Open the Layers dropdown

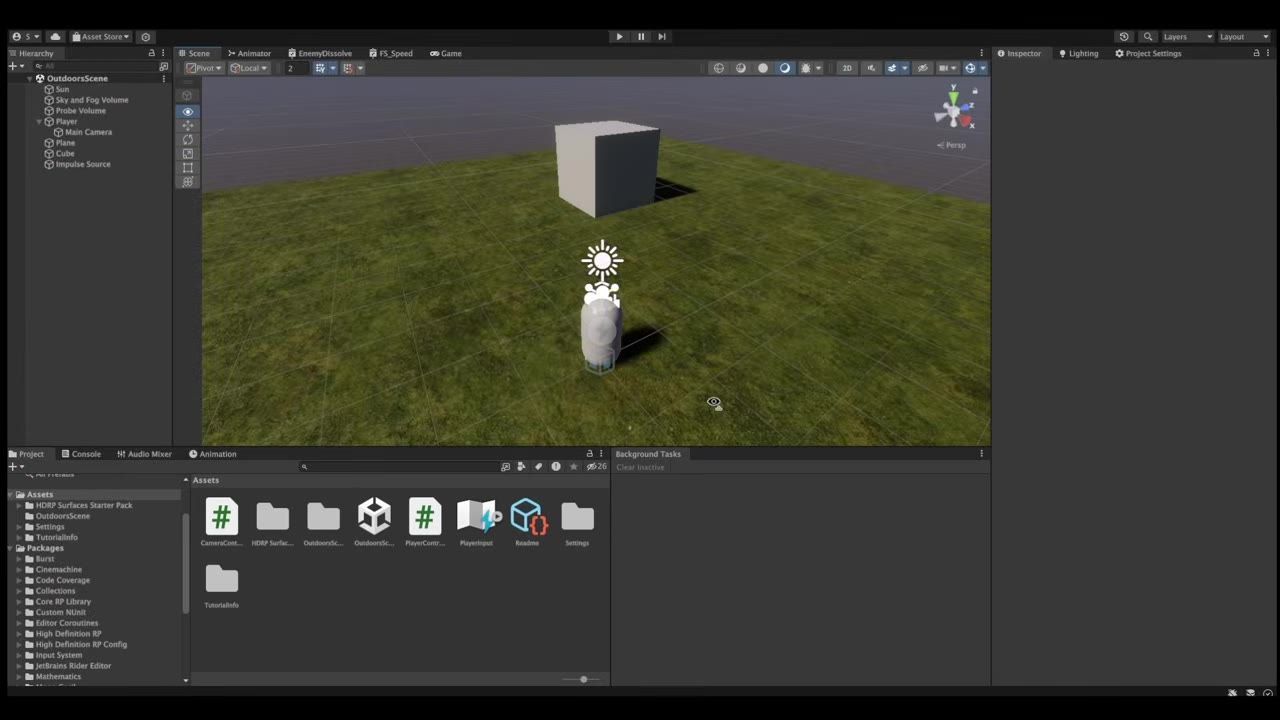coord(1188,37)
